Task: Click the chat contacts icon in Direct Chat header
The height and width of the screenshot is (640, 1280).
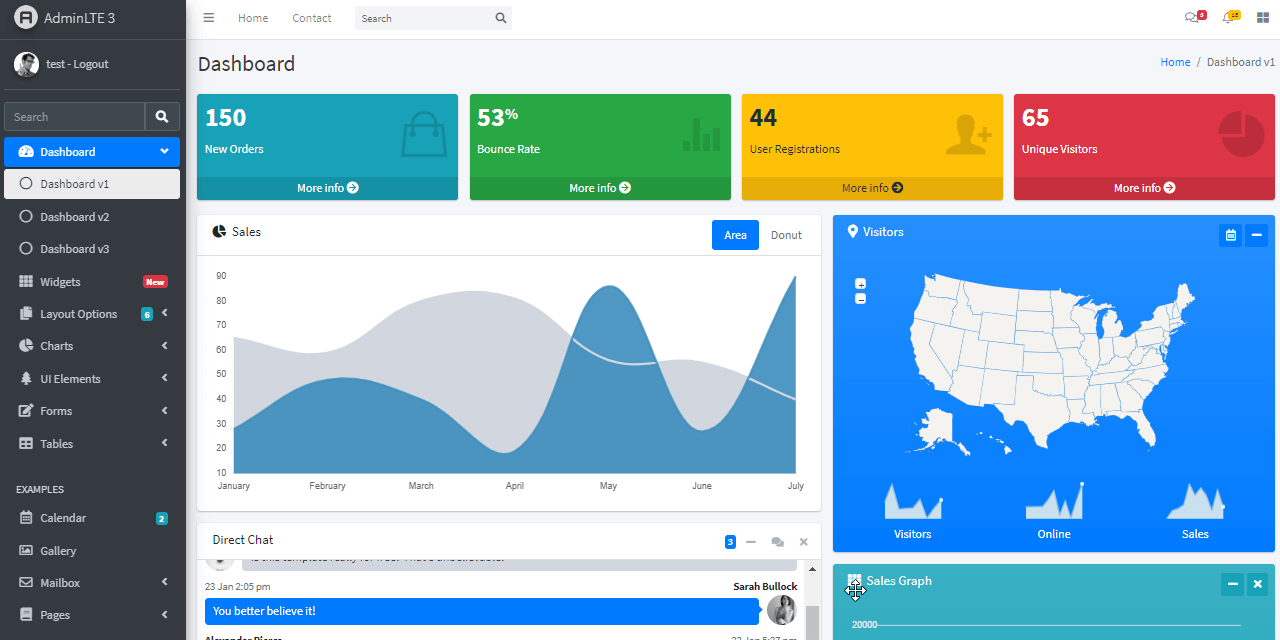Action: 778,541
